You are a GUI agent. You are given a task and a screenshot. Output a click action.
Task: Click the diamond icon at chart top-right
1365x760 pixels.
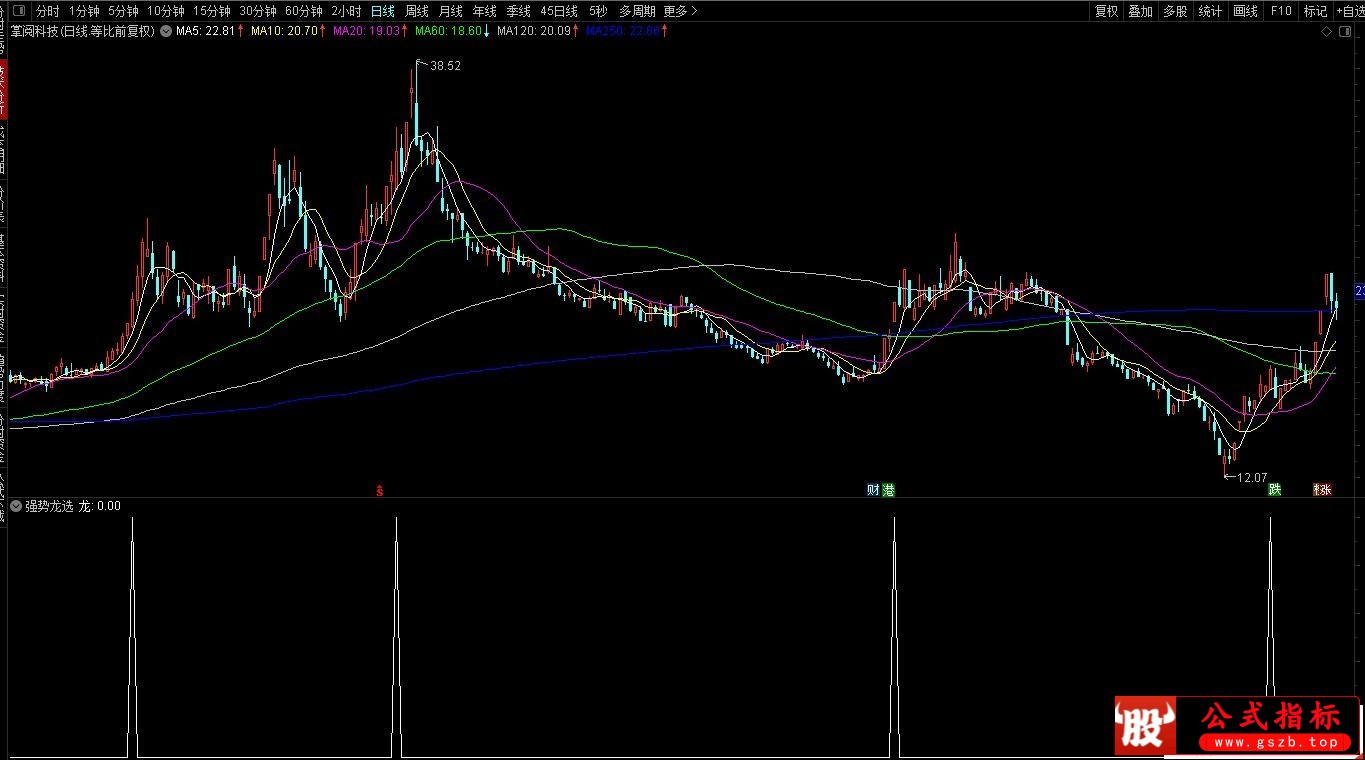[1326, 32]
